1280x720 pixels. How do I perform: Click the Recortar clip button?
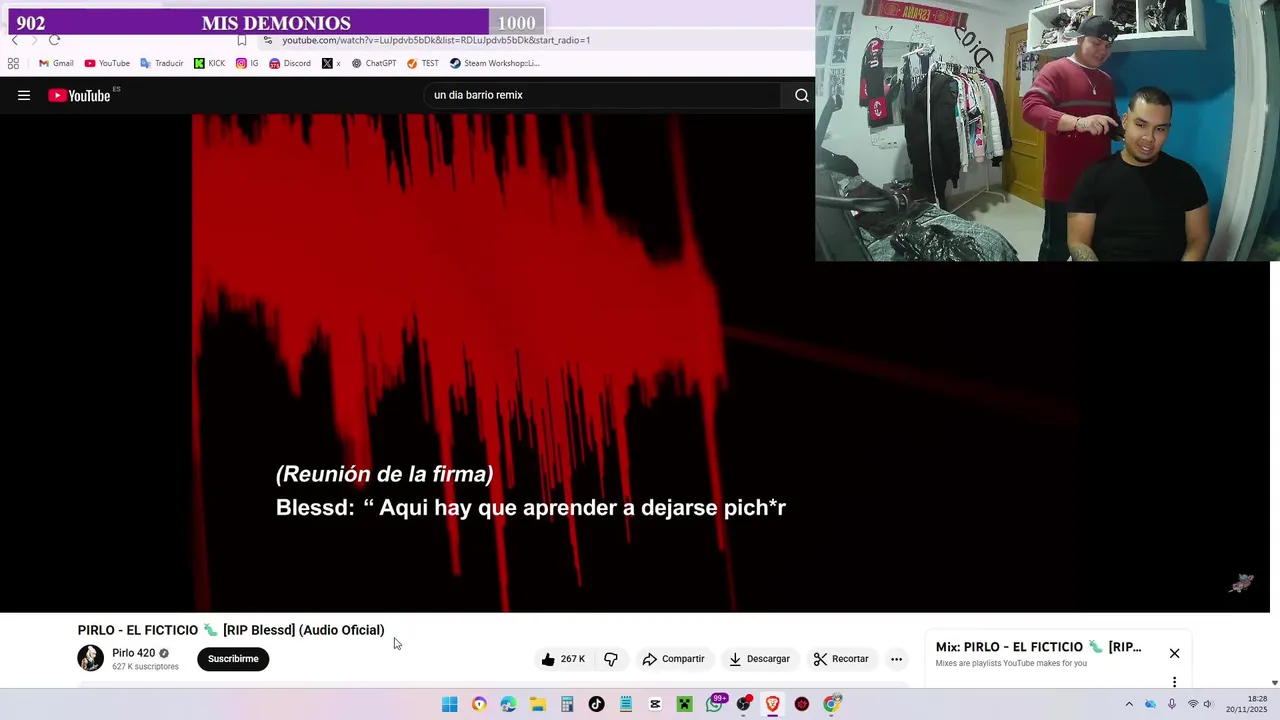[841, 659]
